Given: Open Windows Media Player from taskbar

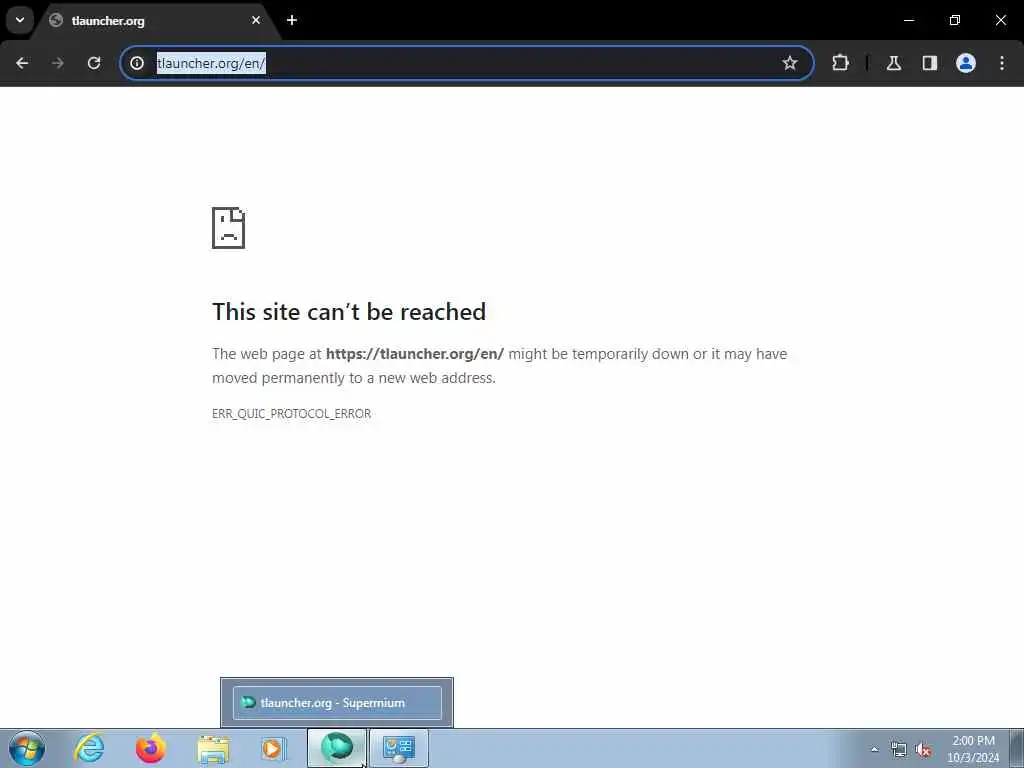Looking at the screenshot, I should [x=273, y=748].
